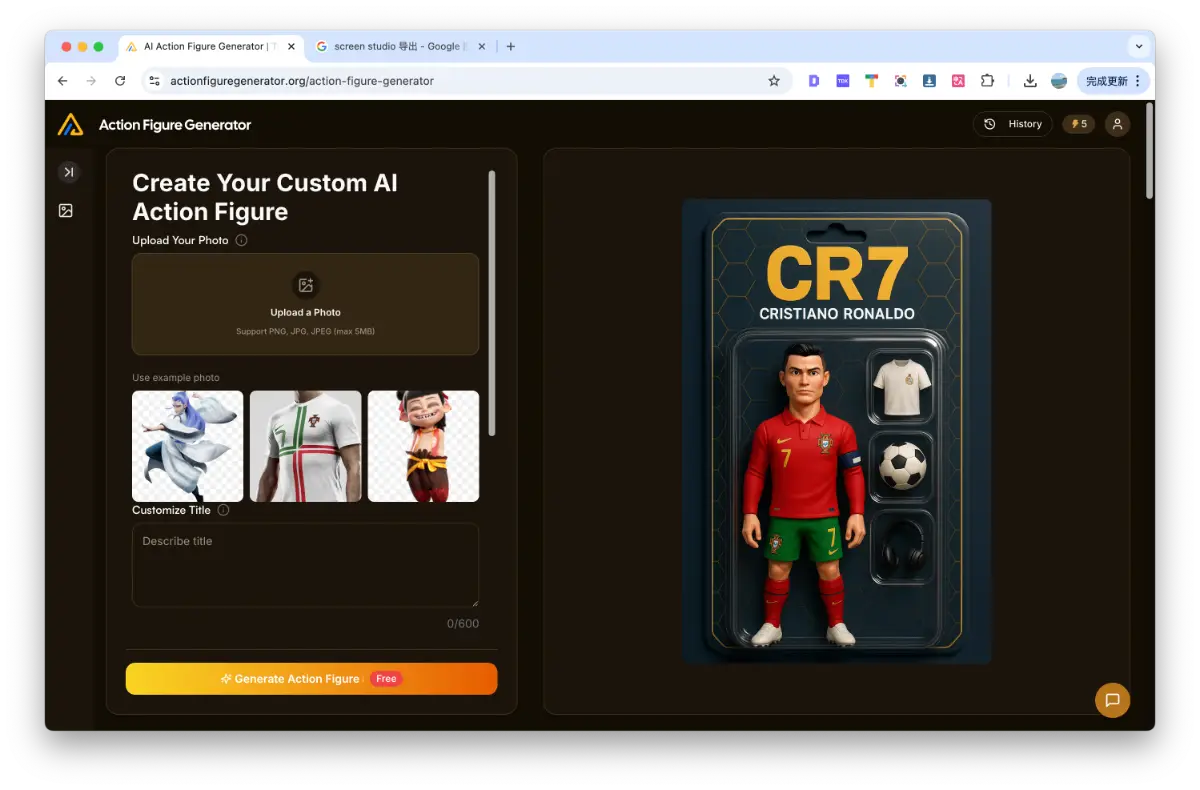Open the browser Downloads icon
The height and width of the screenshot is (790, 1200).
point(1030,81)
